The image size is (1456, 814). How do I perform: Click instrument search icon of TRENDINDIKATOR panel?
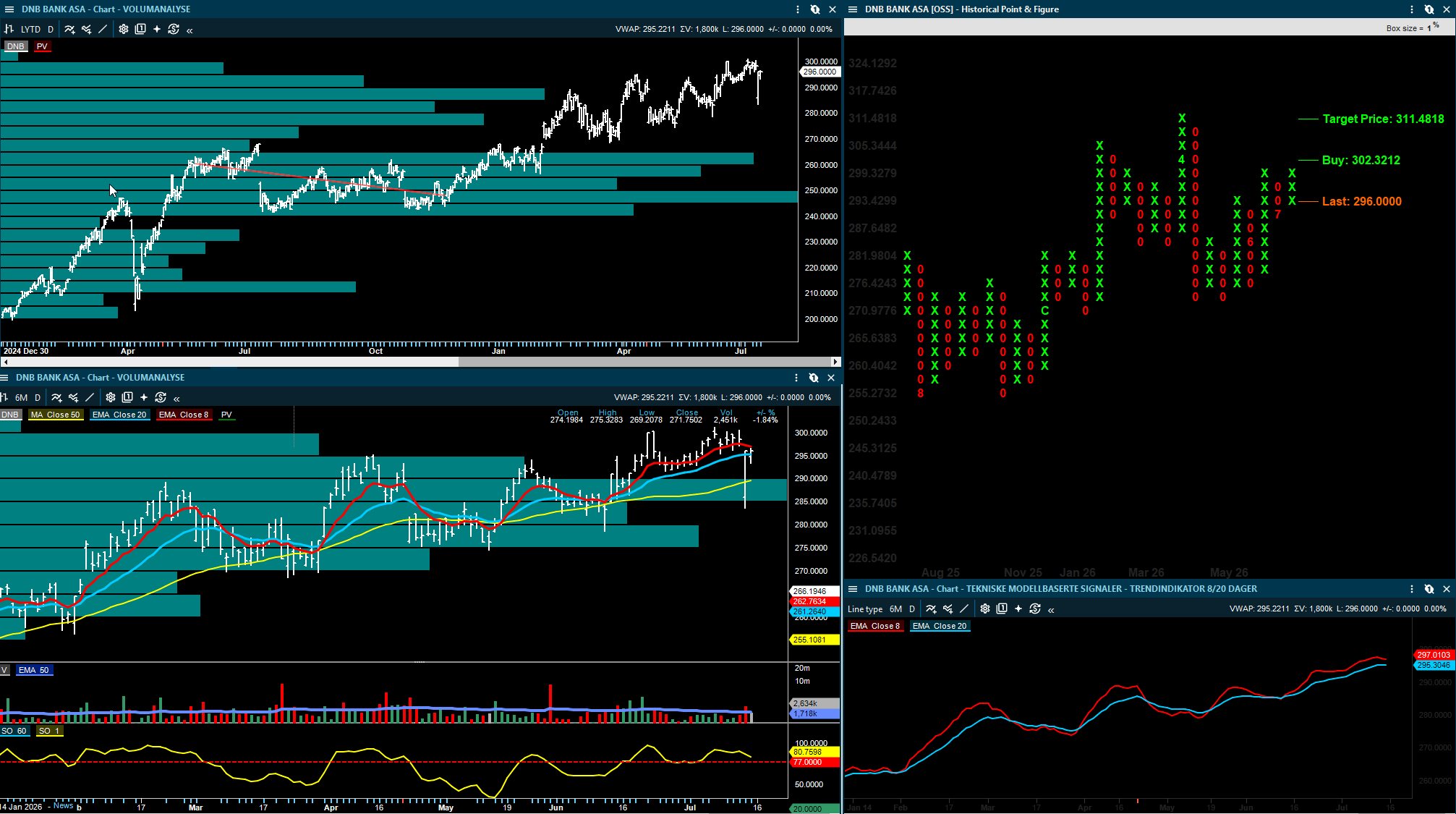(x=1429, y=589)
